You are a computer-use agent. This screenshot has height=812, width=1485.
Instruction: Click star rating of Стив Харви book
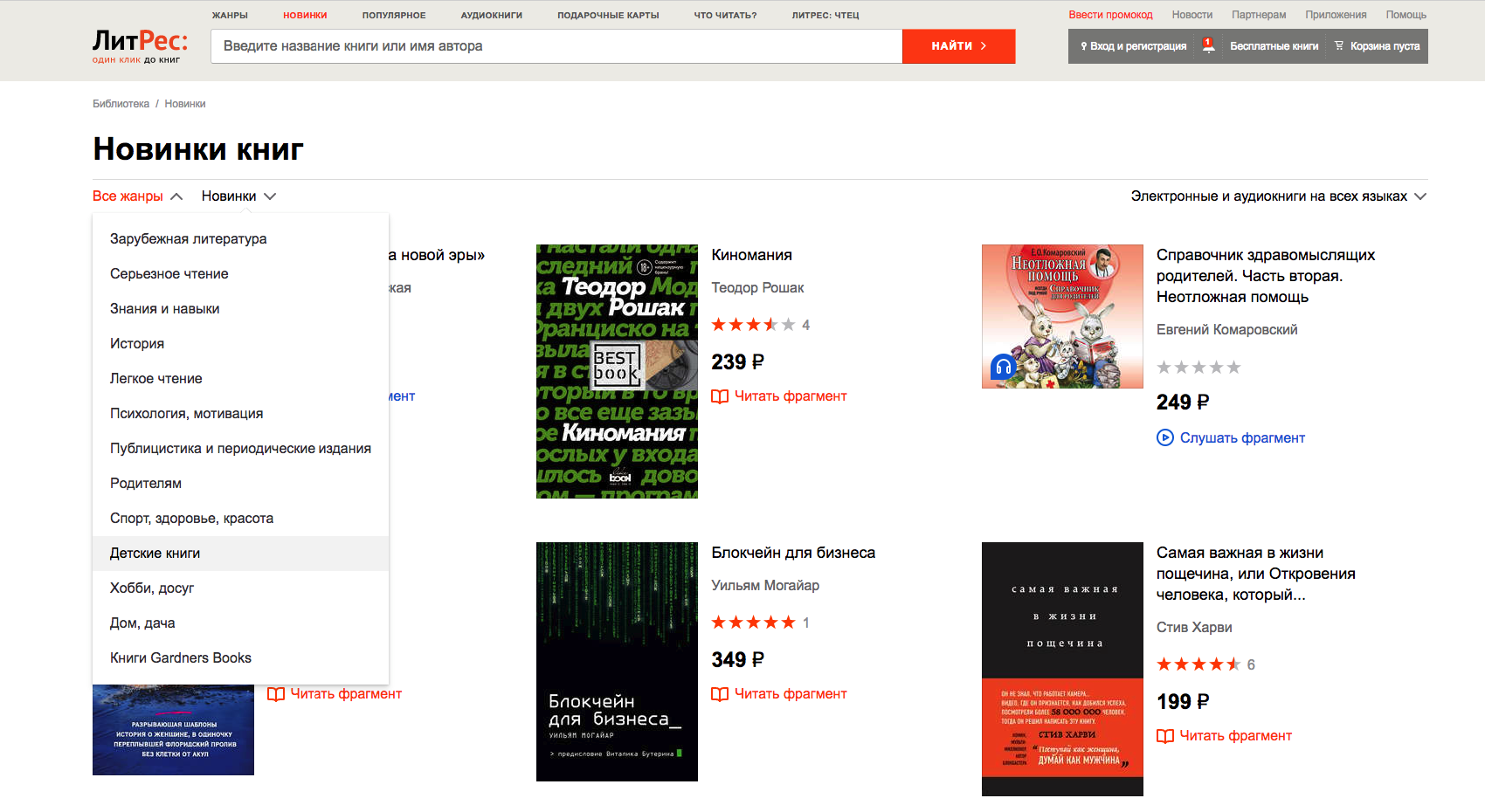(1198, 664)
